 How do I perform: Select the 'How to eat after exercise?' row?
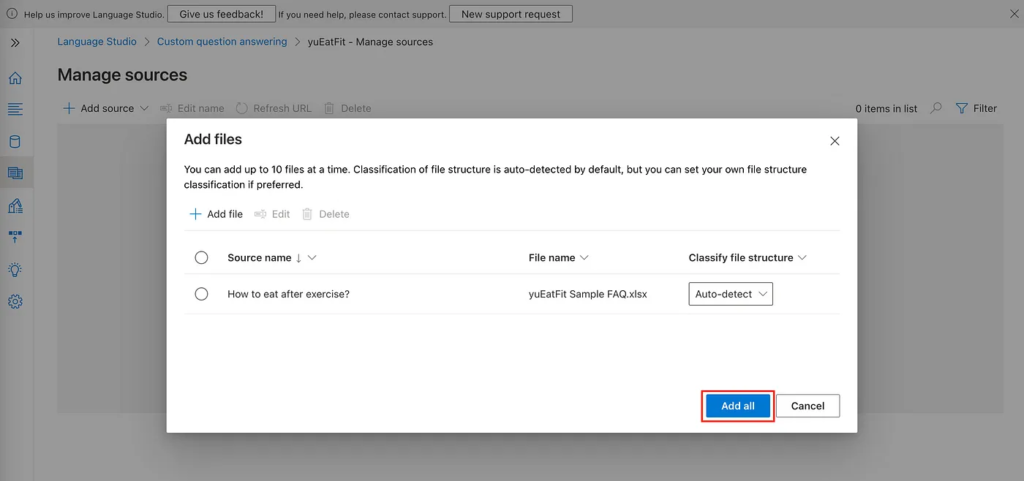point(201,294)
